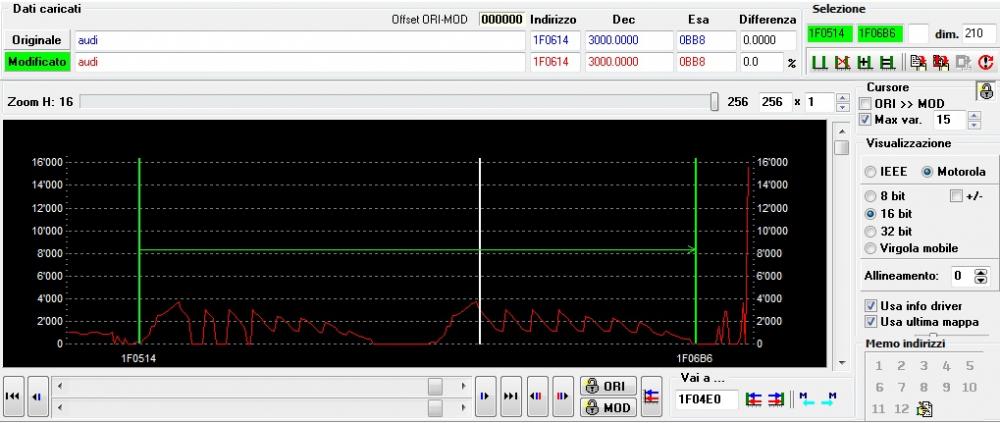Enable the ORI >> MOD checkbox
Image resolution: width=1000 pixels, height=423 pixels.
click(x=865, y=104)
